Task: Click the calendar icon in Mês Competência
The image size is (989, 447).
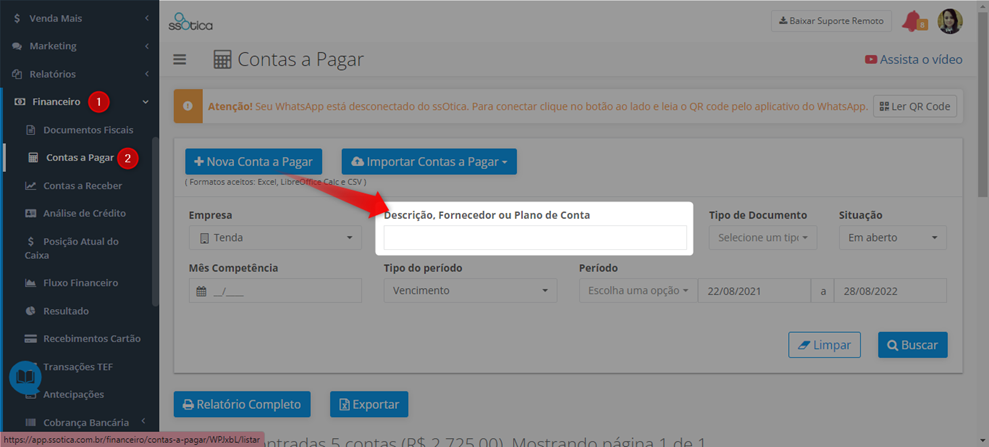Action: 201,291
